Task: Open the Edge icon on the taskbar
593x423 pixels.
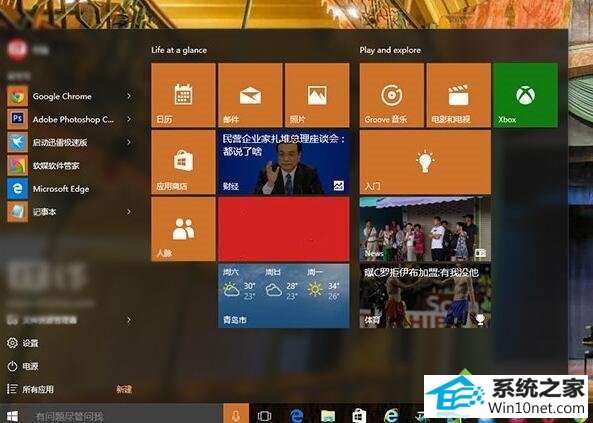Action: click(297, 416)
